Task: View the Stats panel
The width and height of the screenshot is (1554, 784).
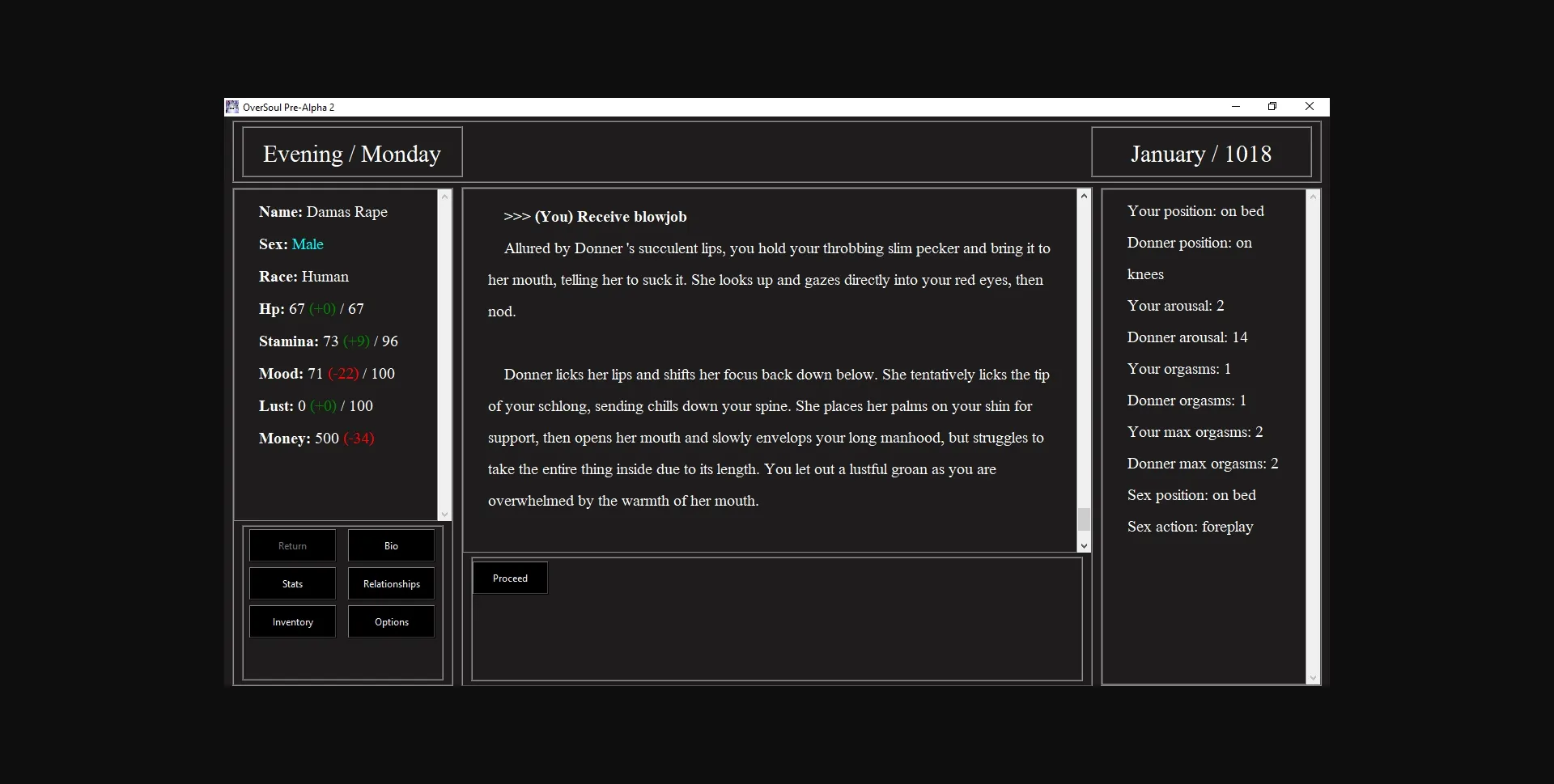Action: [292, 583]
